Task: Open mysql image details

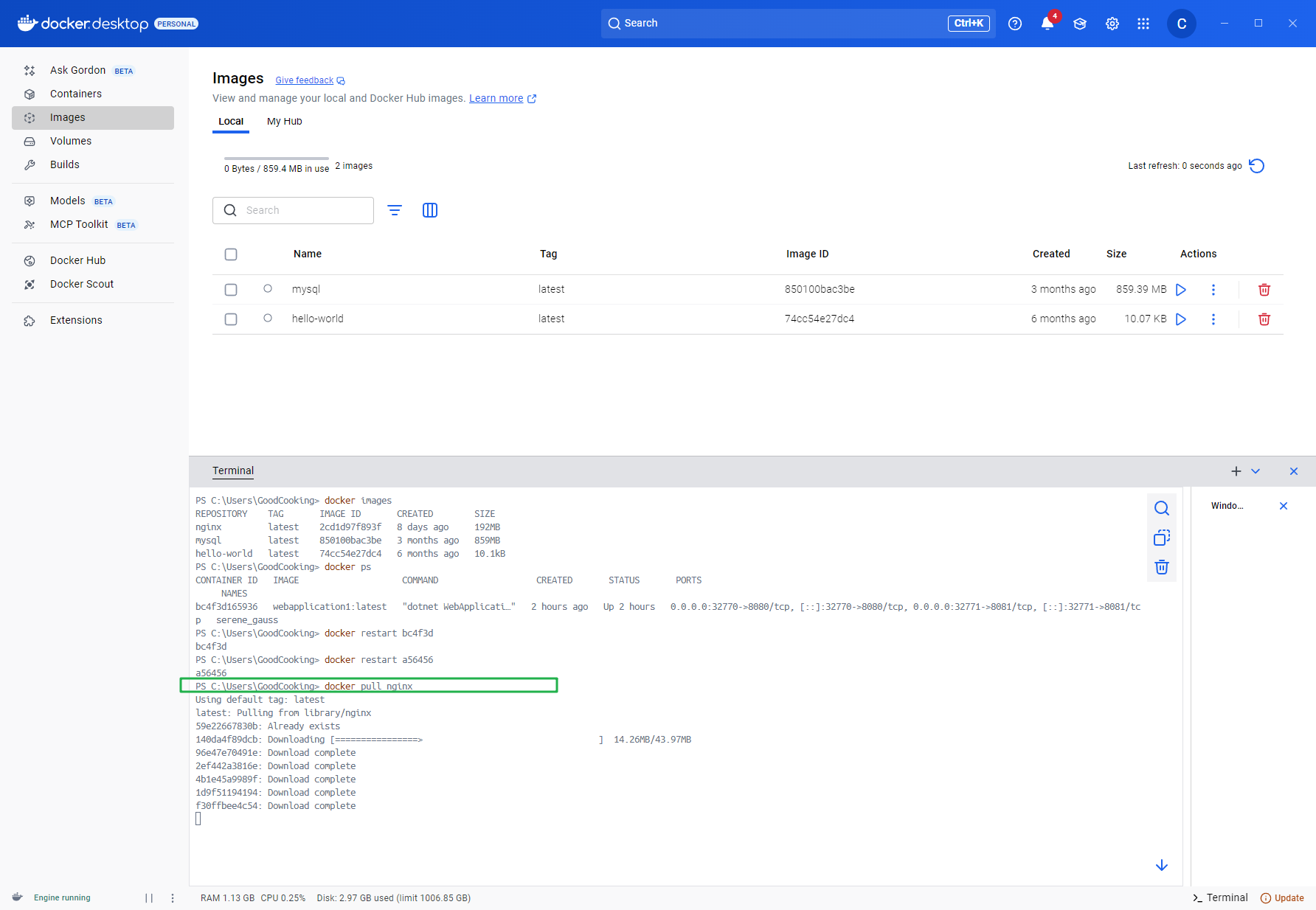Action: pyautogui.click(x=306, y=289)
